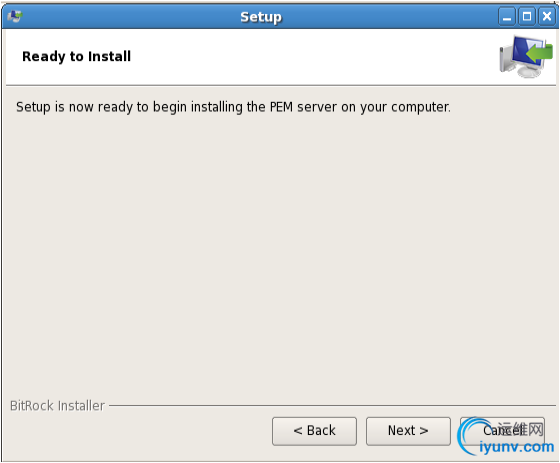The image size is (560, 463).
Task: Click the green arrow on installer graphic
Action: pyautogui.click(x=539, y=53)
